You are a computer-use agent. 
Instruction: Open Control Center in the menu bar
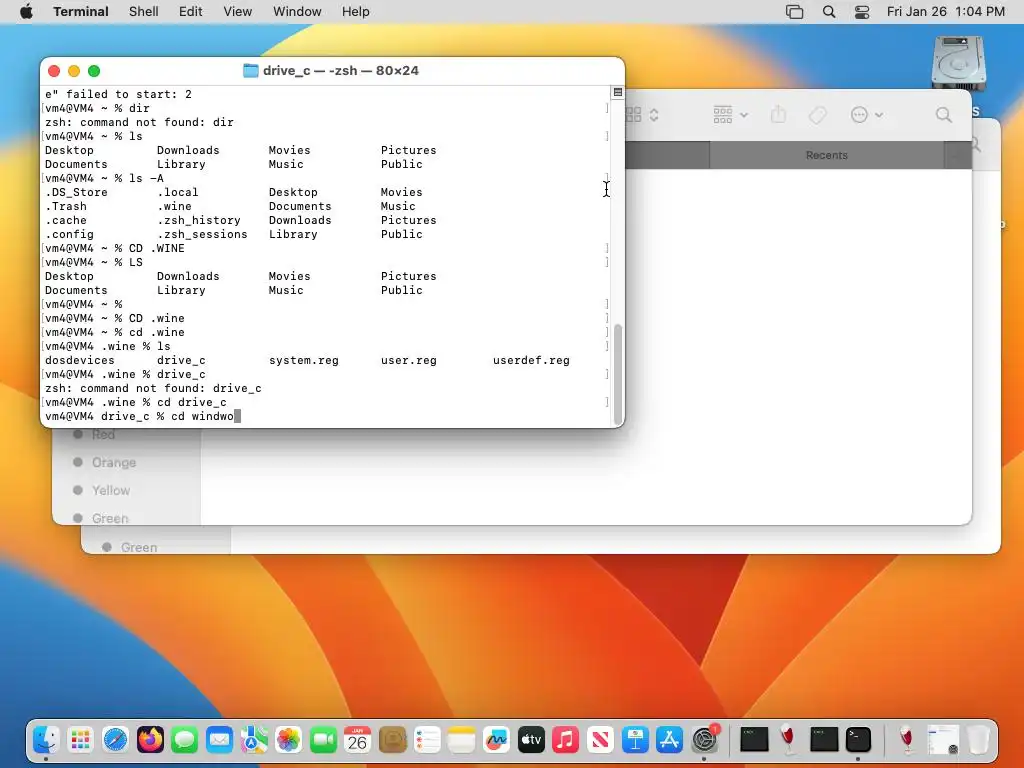click(x=862, y=12)
